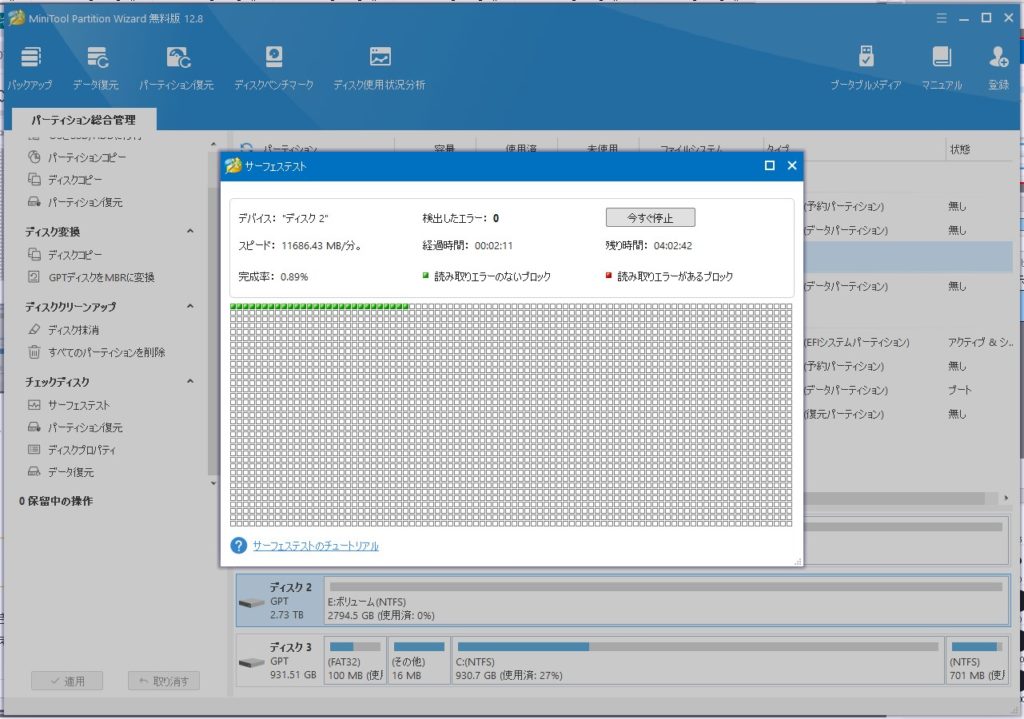Click the バックアップ (Backup) toolbar icon
1024x719 pixels.
(x=30, y=67)
